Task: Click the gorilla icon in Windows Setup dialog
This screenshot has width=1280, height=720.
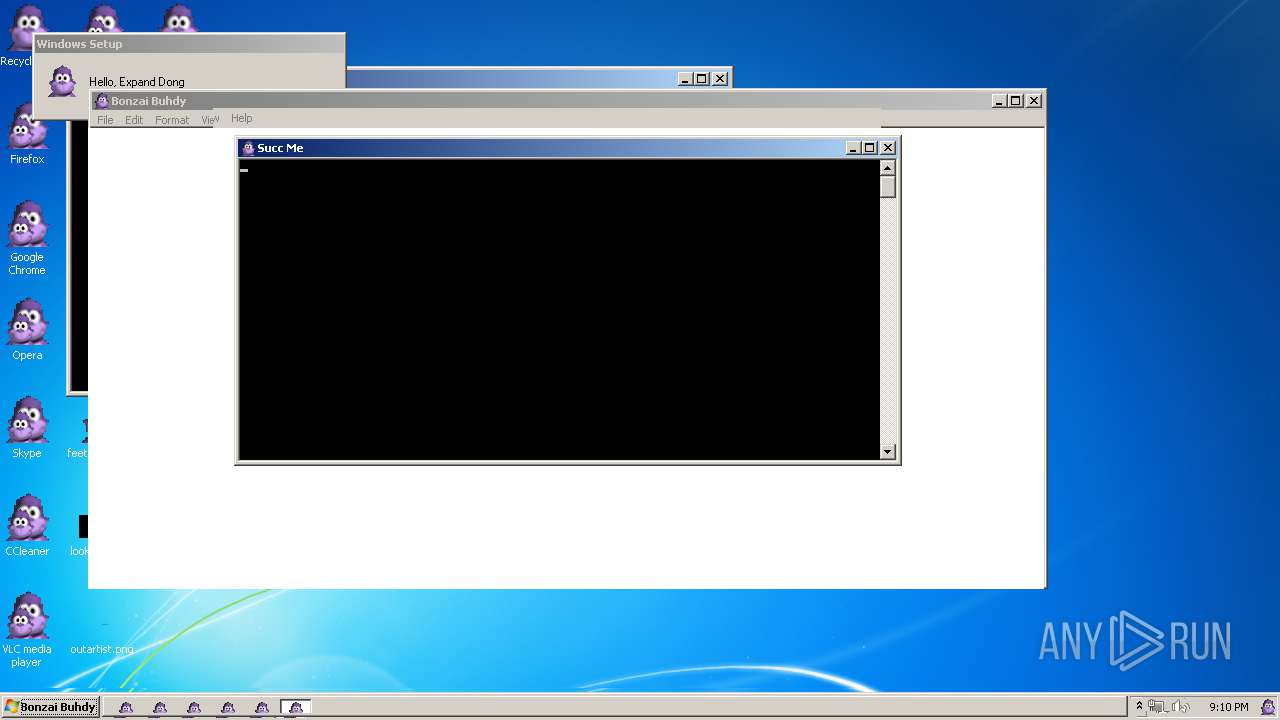Action: tap(62, 81)
